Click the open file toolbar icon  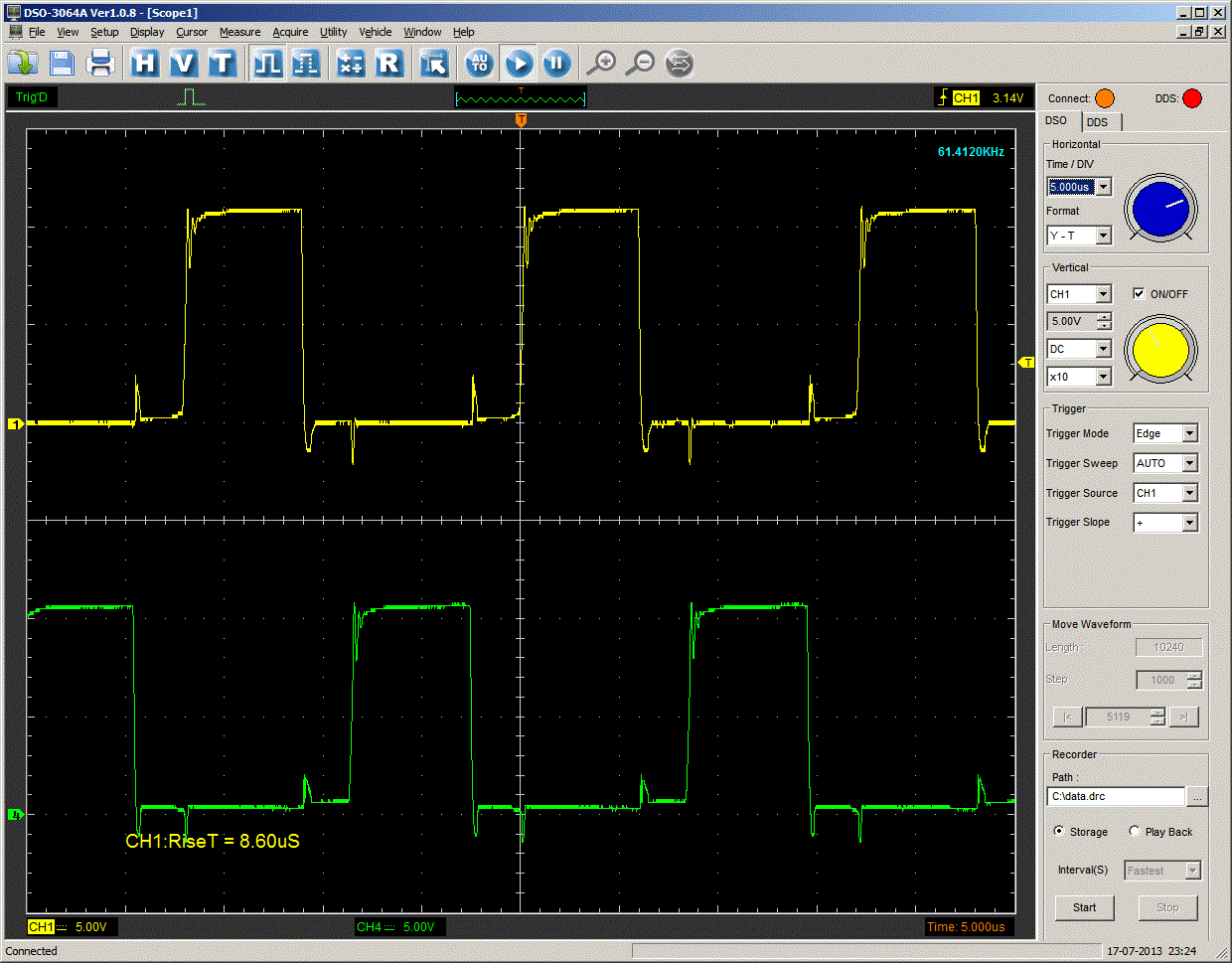[22, 64]
